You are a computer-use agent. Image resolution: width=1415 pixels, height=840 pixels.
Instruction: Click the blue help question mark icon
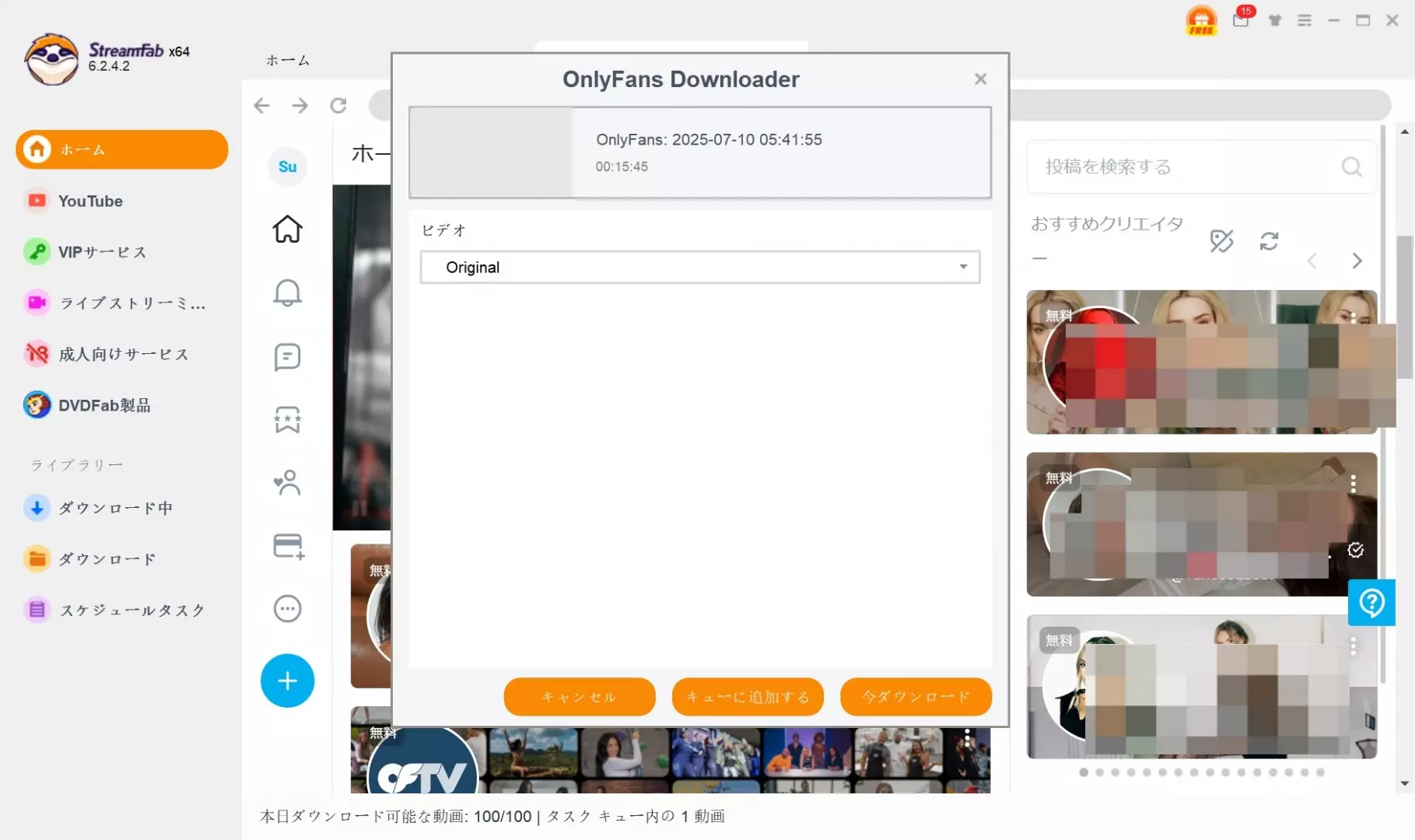point(1371,603)
